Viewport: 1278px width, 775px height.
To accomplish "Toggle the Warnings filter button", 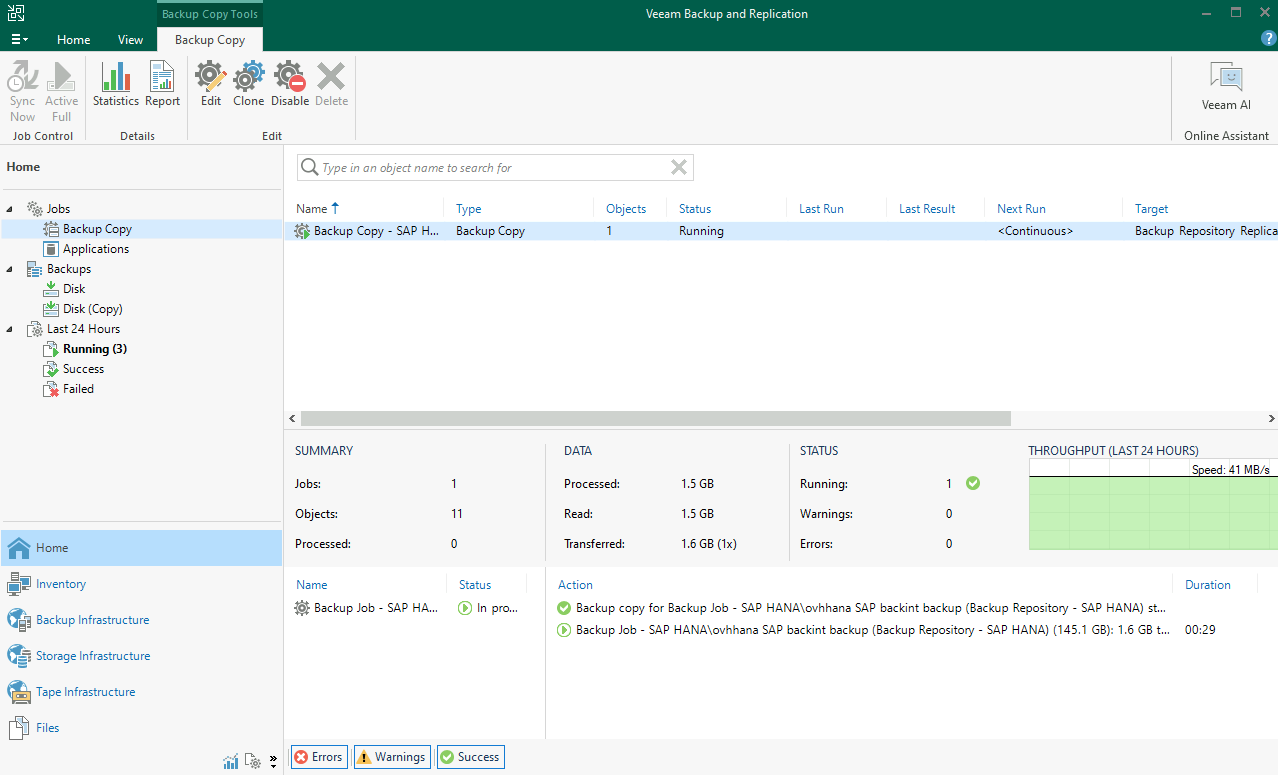I will point(391,757).
